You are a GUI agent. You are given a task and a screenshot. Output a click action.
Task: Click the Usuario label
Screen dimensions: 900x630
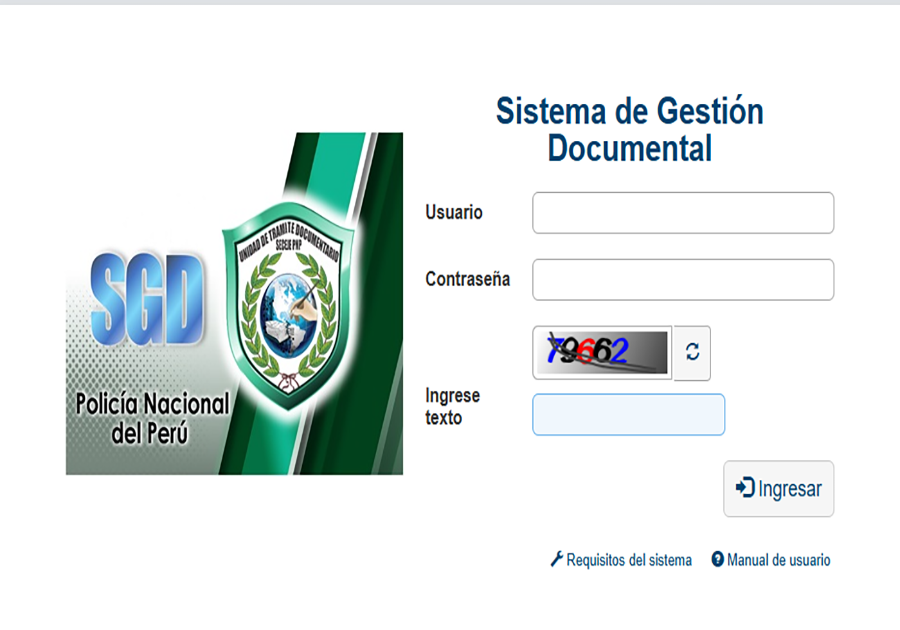(x=453, y=212)
